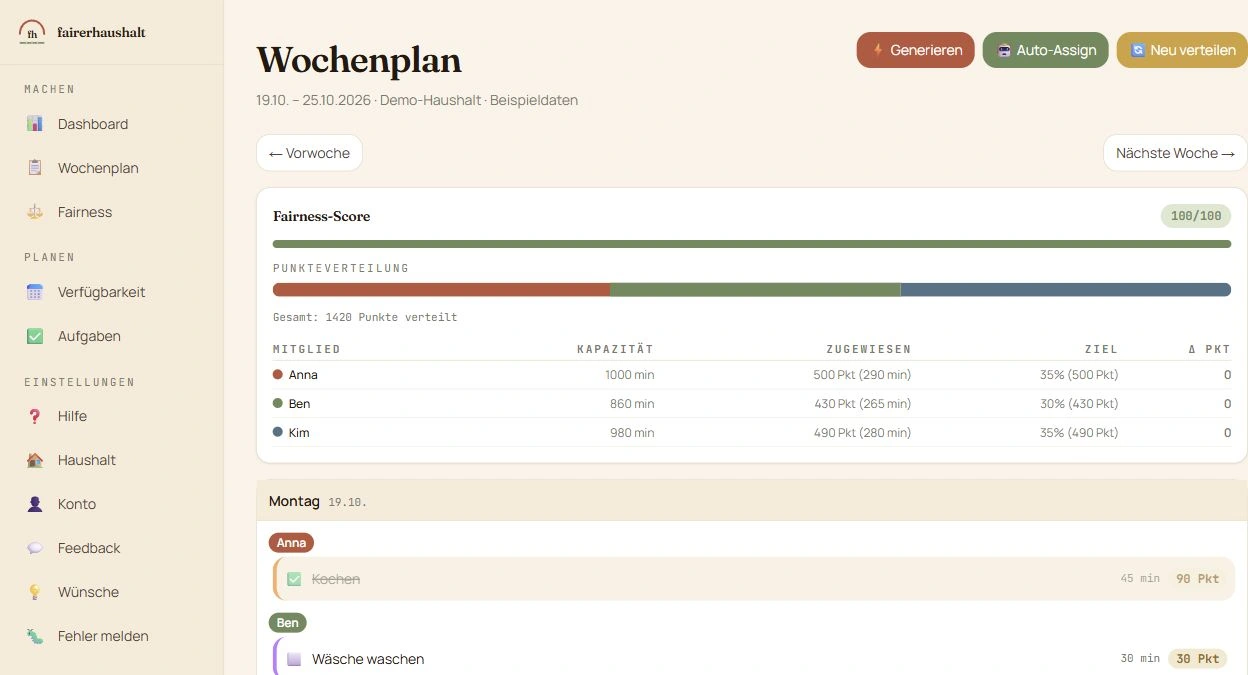The image size is (1248, 675).
Task: Open Dashboard via its chart icon
Action: coord(35,124)
